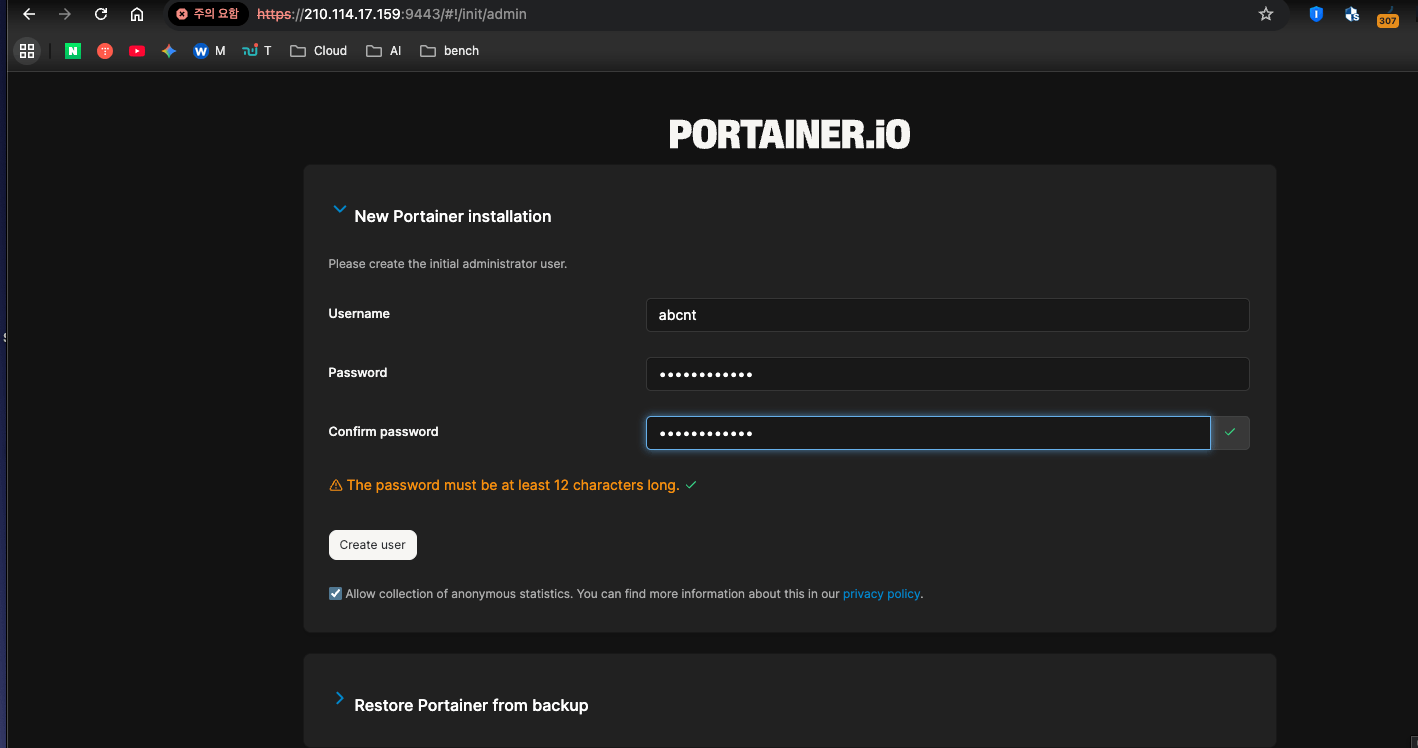Open the red round bookmark icon
Viewport: 1418px width, 748px height.
click(105, 51)
